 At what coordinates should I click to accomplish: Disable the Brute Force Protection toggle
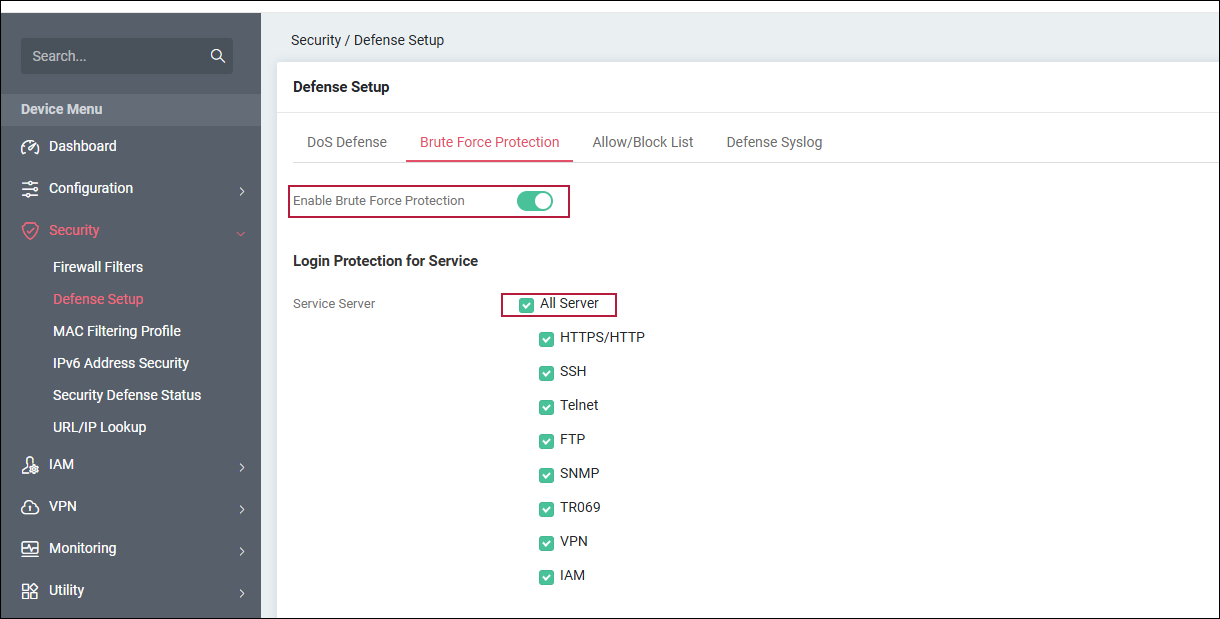(535, 201)
